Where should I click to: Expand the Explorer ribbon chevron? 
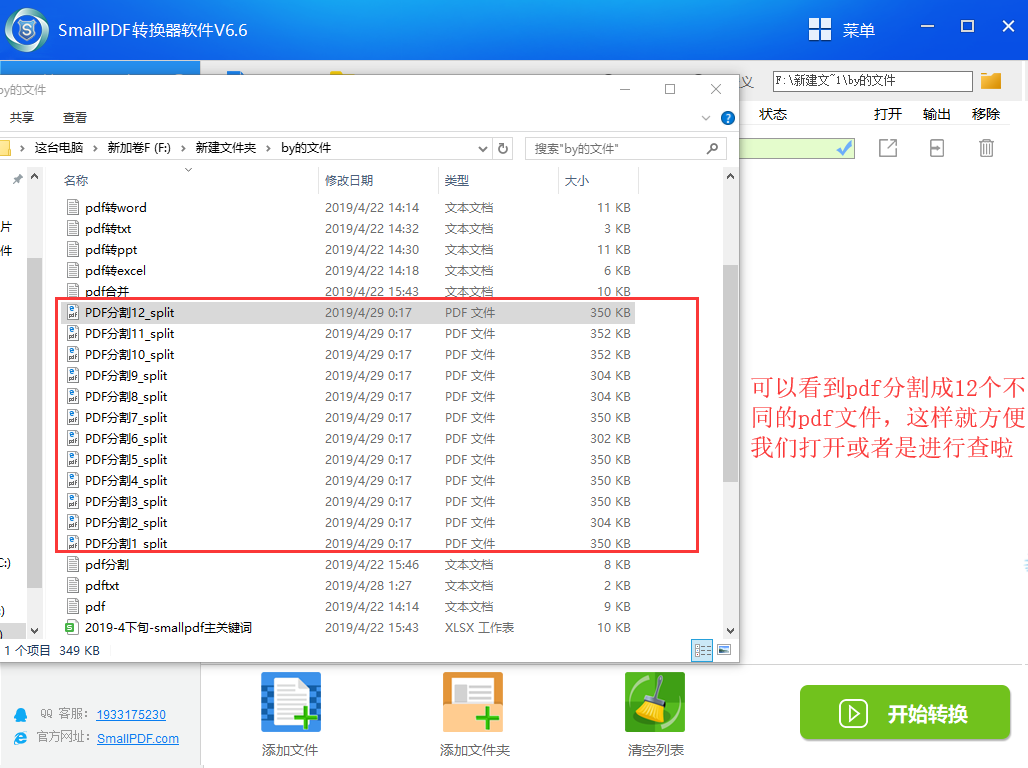705,119
